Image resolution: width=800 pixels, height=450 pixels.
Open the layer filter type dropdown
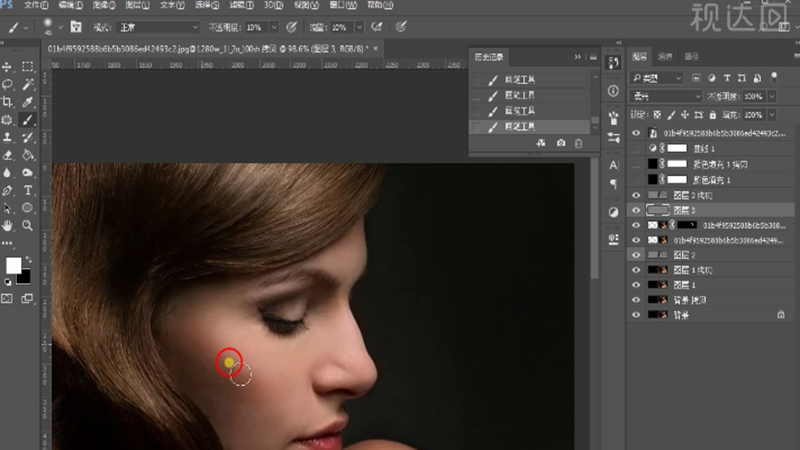pos(657,78)
